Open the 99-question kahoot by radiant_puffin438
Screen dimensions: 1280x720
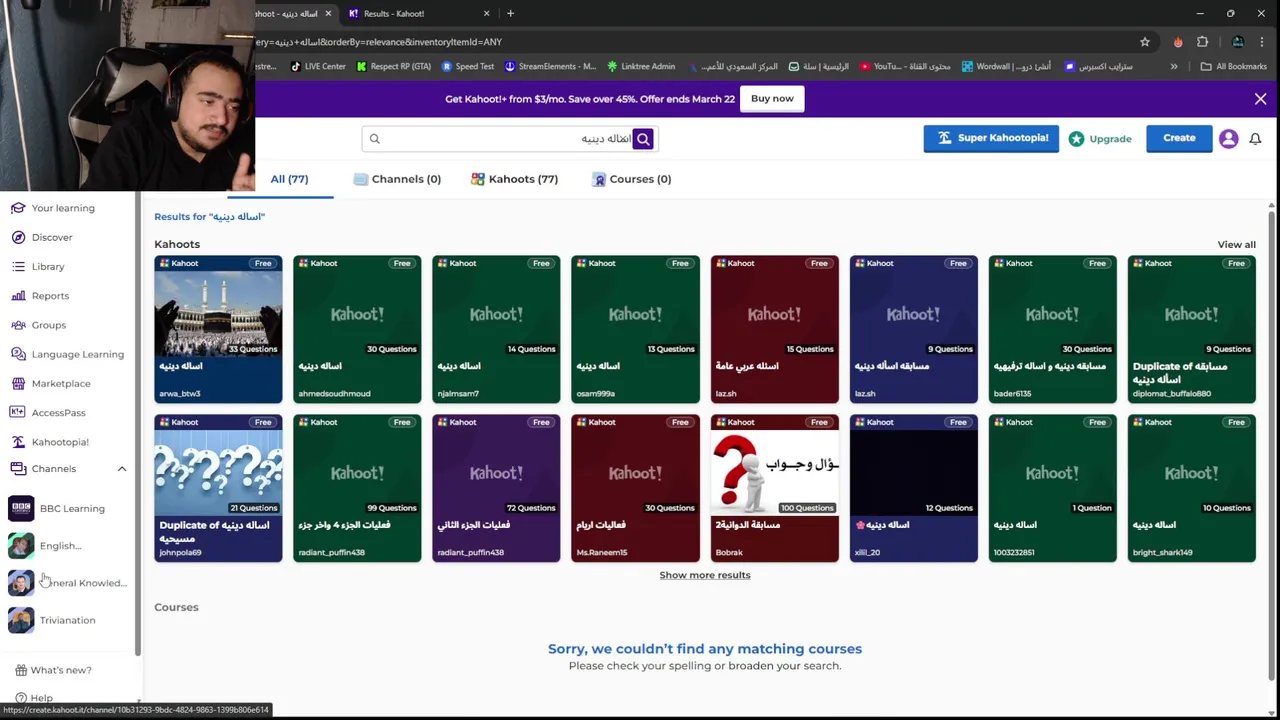[357, 488]
